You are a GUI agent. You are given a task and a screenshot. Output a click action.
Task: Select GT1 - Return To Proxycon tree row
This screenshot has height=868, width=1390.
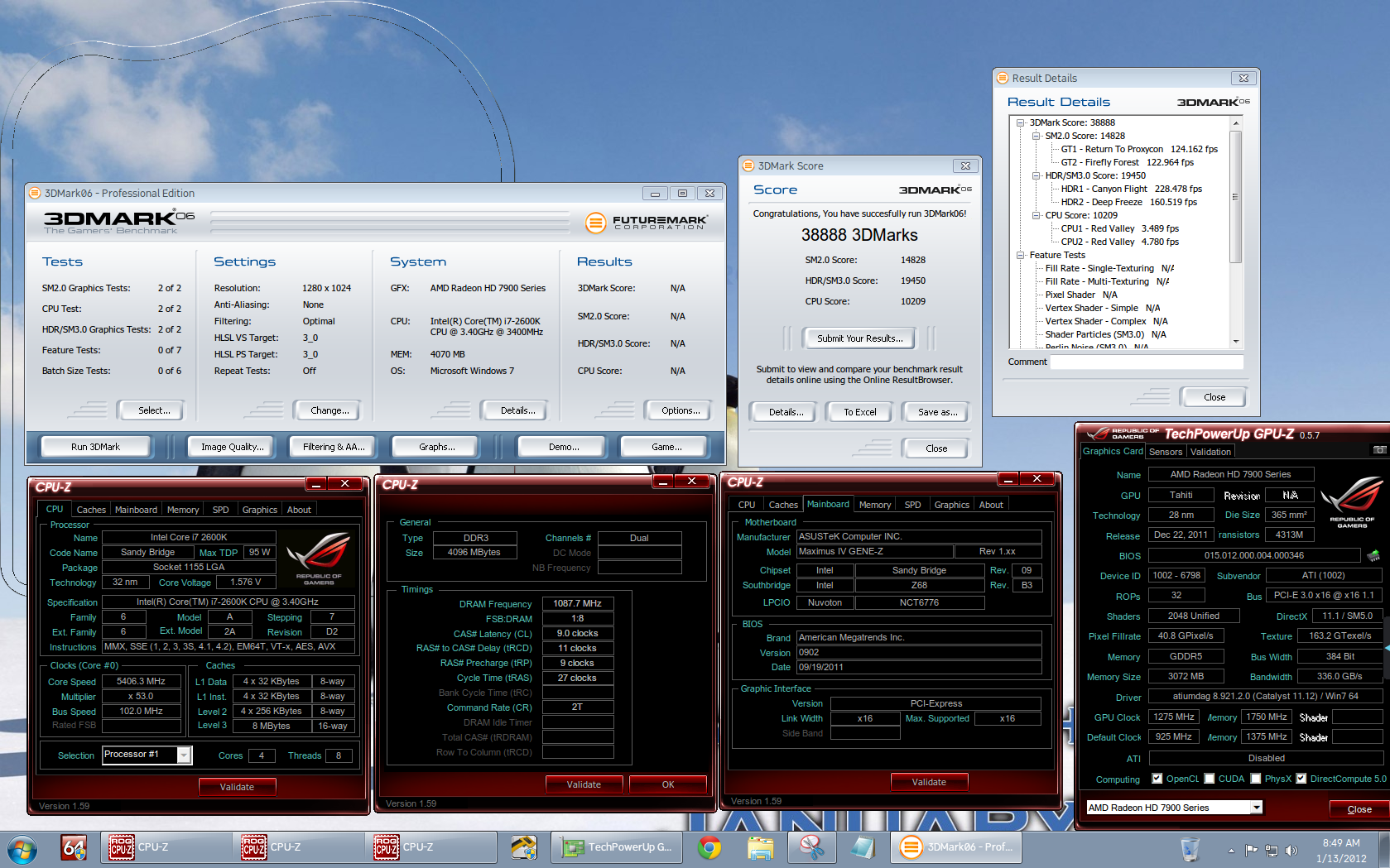click(x=1139, y=149)
